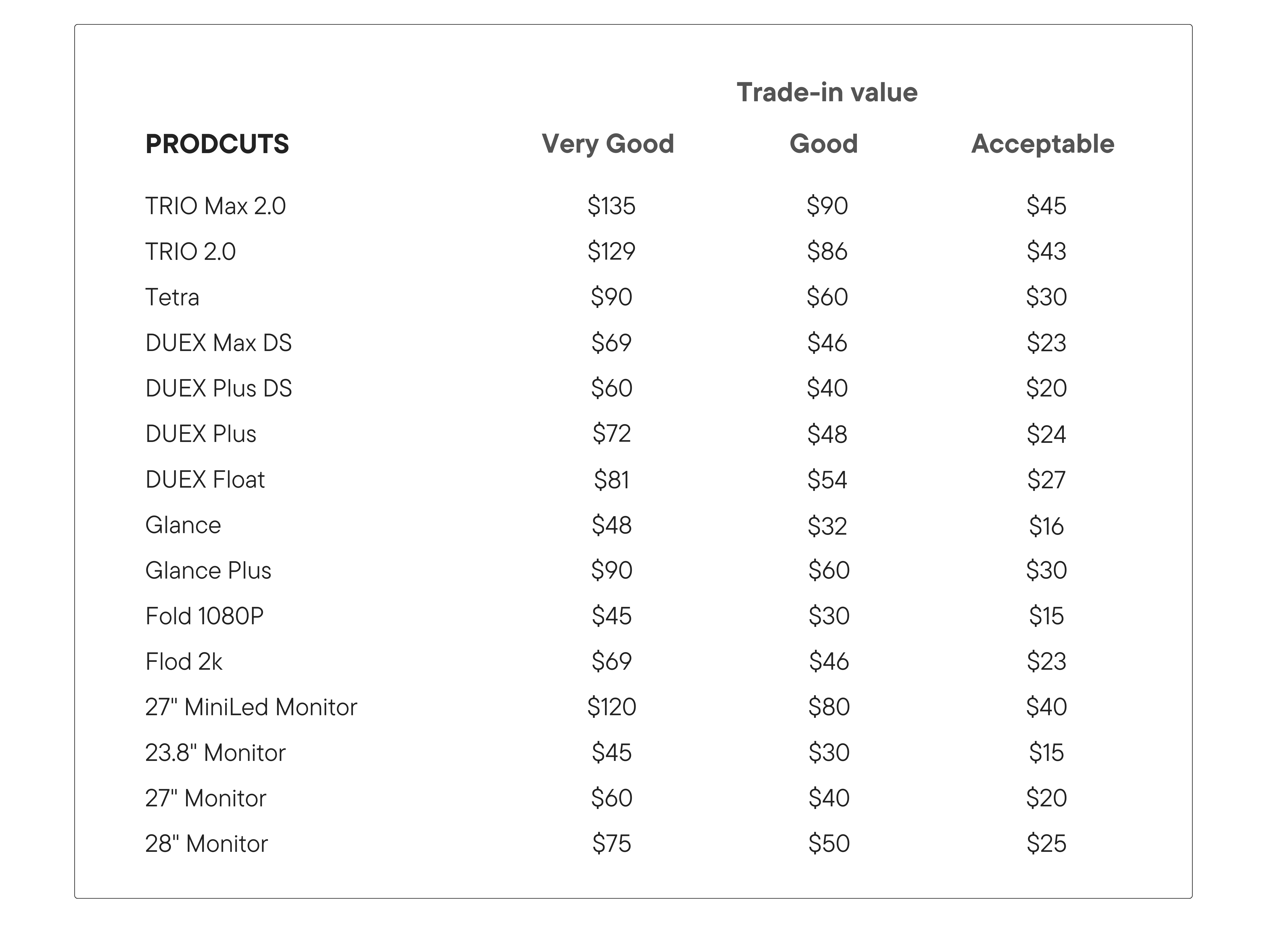
Task: Click the $50 Good value for 28" Monitor
Action: click(x=828, y=844)
